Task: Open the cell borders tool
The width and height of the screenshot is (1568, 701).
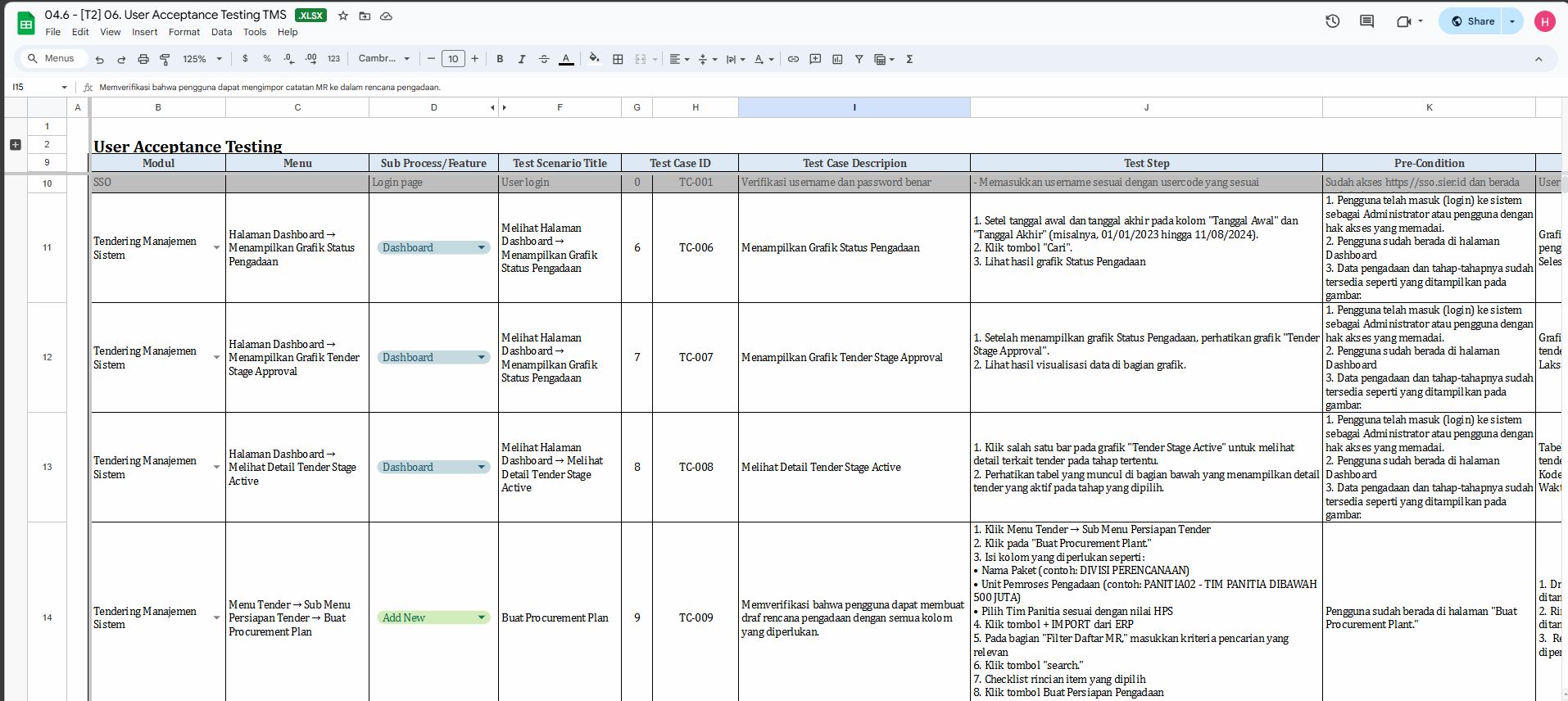Action: tap(618, 59)
